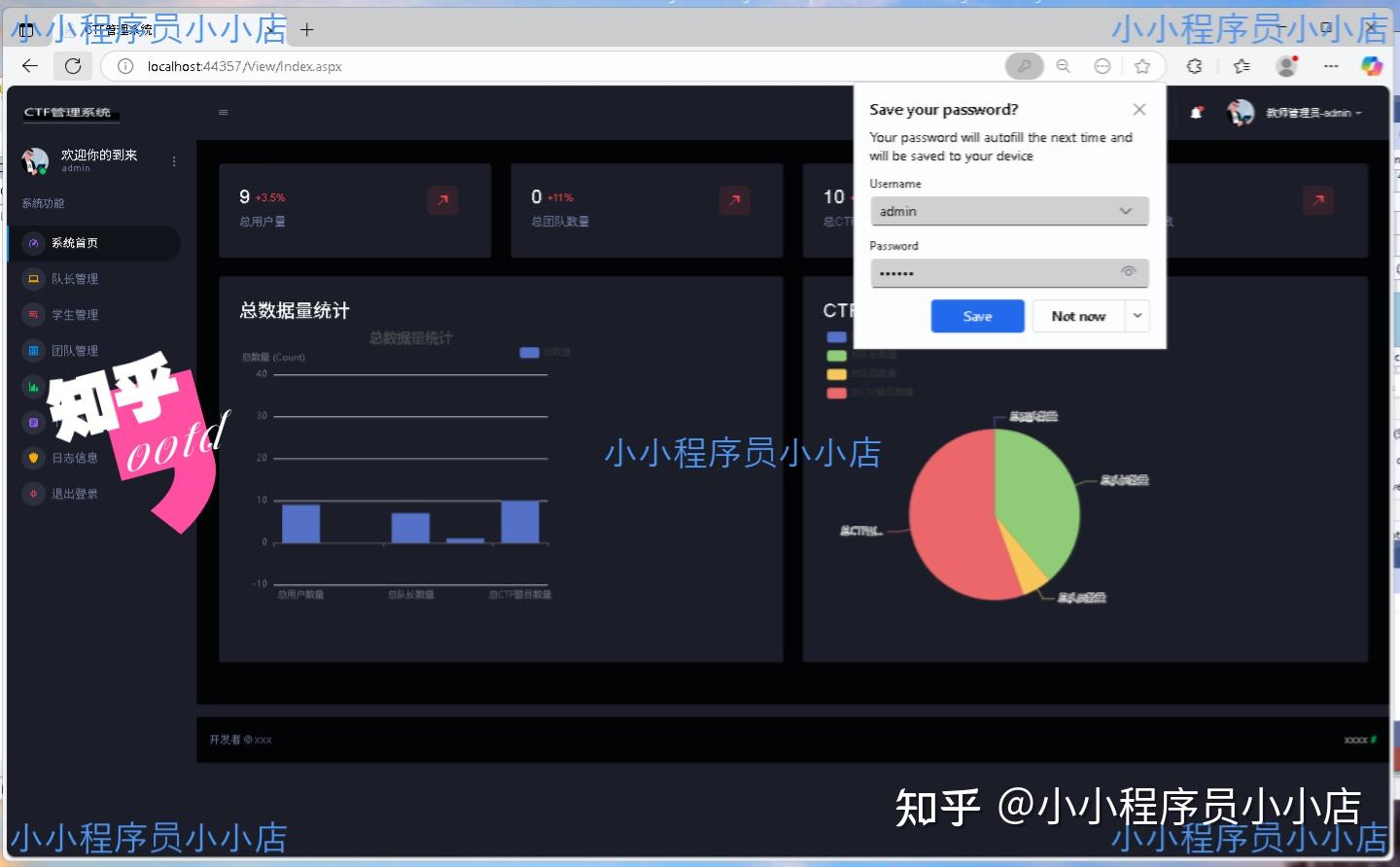Image resolution: width=1400 pixels, height=867 pixels.
Task: Toggle the green legend entry in pie chart
Action: pos(836,356)
